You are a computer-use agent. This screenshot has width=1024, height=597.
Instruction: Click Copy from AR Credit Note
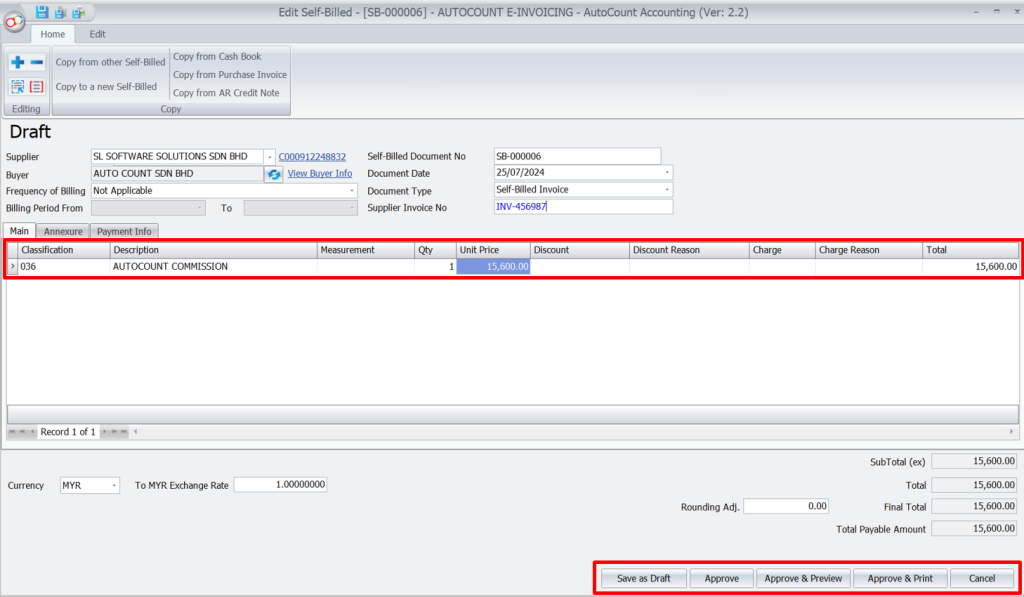(226, 93)
